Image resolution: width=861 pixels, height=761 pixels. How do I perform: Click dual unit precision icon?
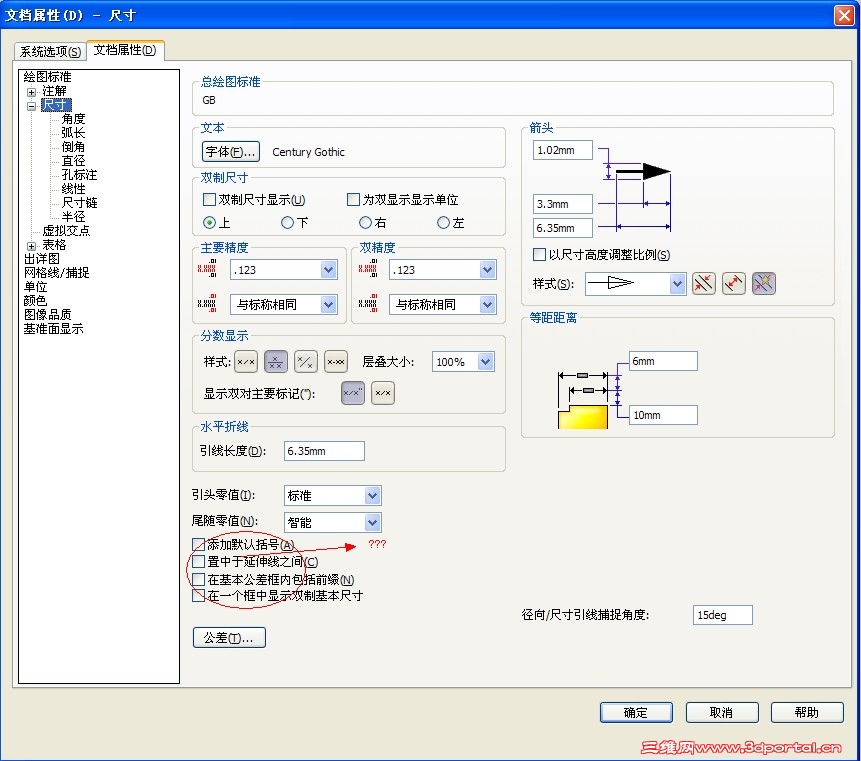coord(368,268)
